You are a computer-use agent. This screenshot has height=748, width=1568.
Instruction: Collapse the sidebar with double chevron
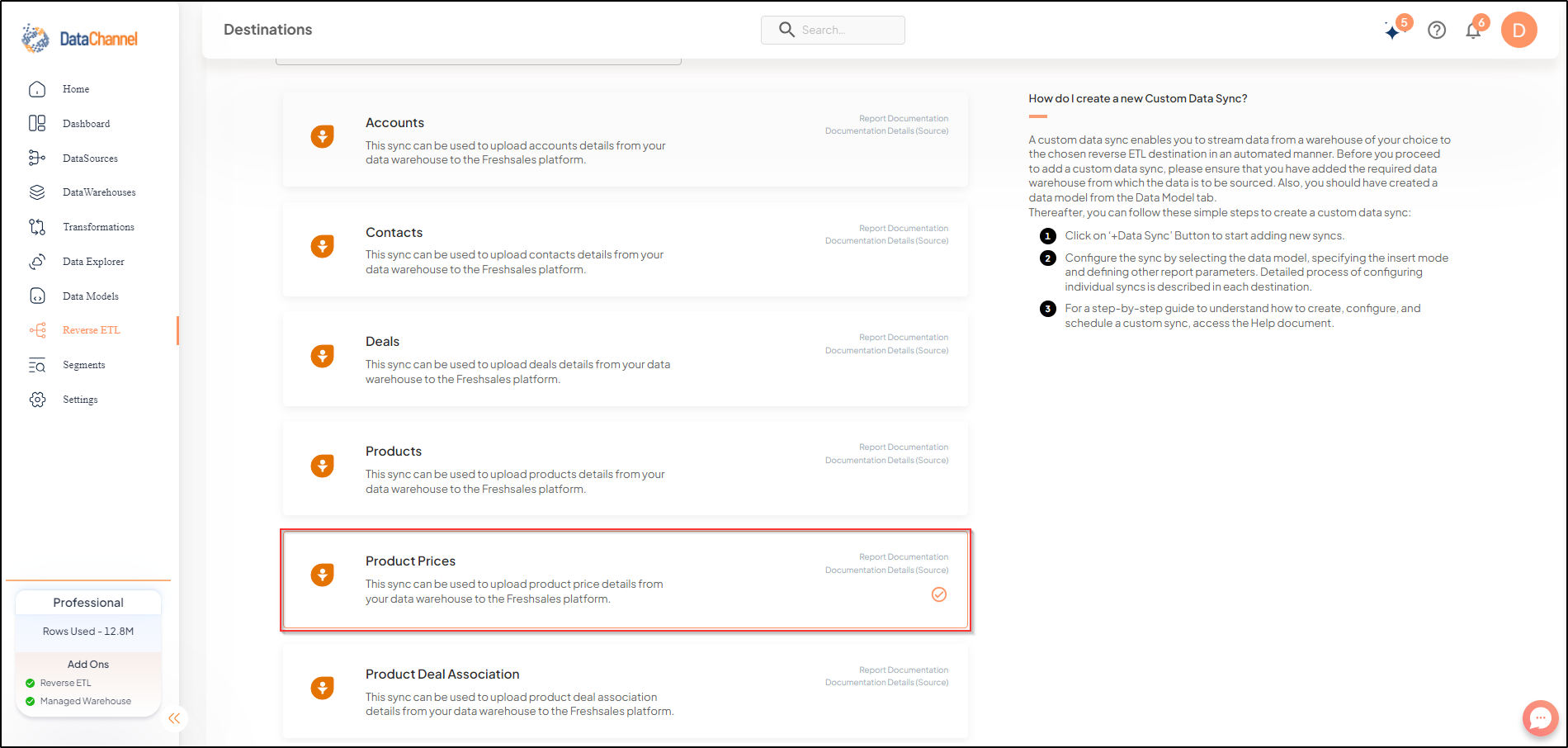coord(174,718)
